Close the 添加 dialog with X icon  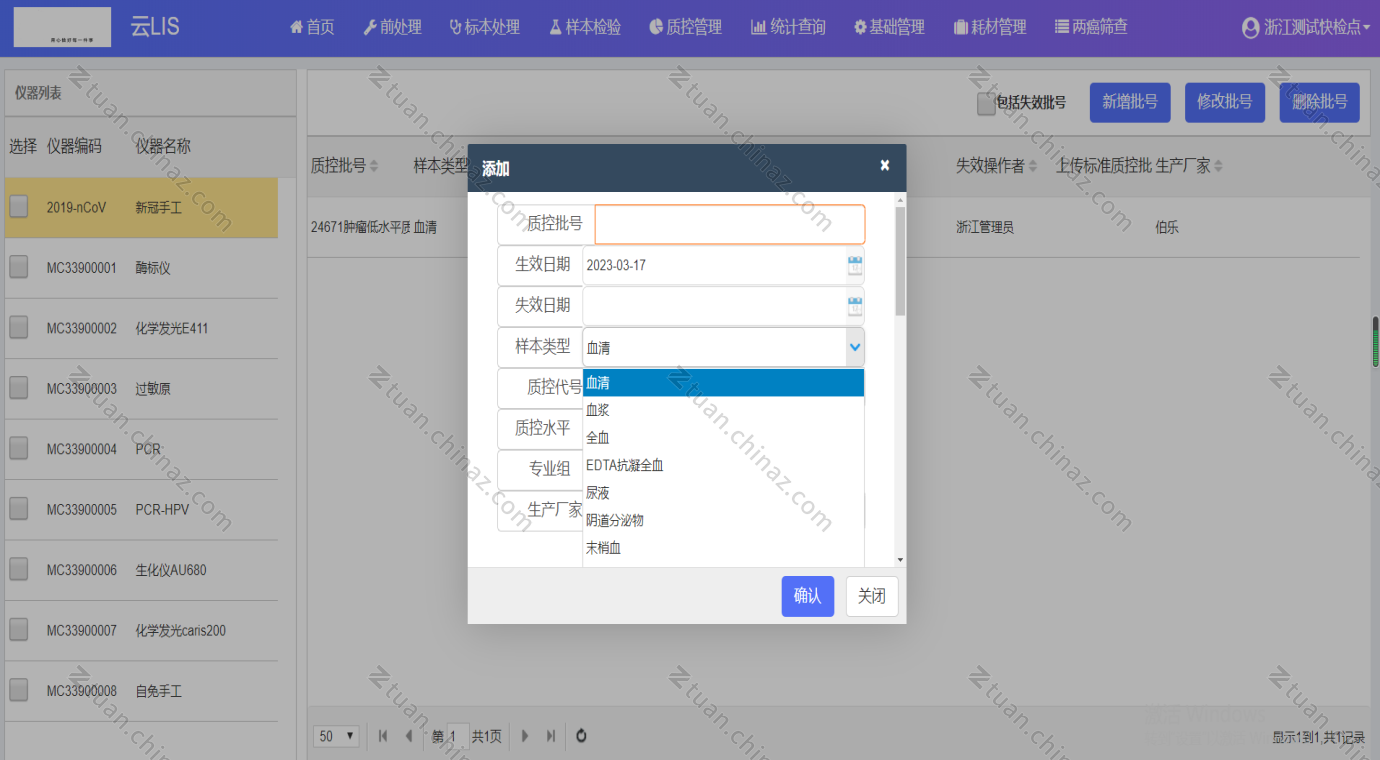click(x=885, y=165)
